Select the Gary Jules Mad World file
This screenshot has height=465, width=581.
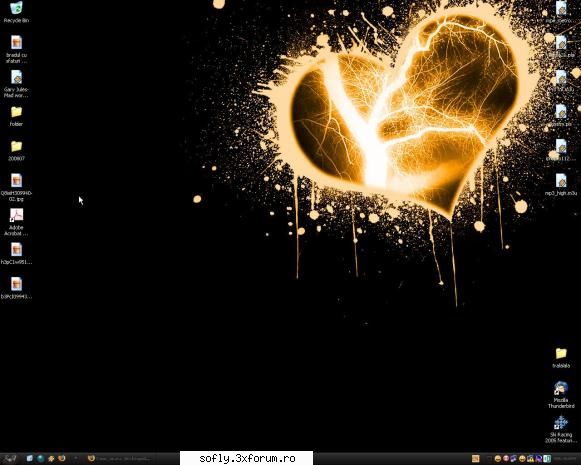[16, 83]
